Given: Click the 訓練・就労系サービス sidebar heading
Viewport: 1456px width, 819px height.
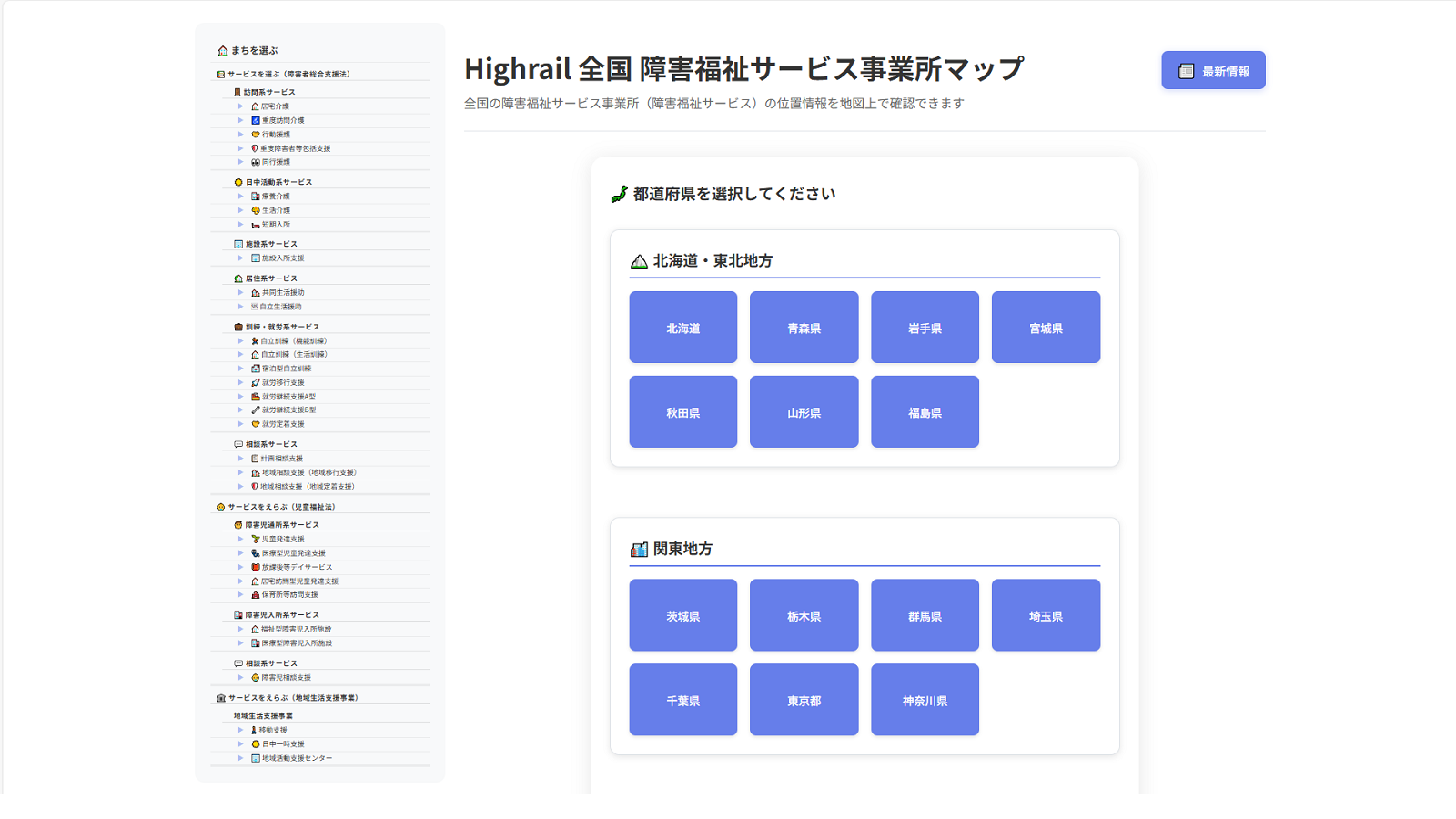Looking at the screenshot, I should (x=277, y=327).
